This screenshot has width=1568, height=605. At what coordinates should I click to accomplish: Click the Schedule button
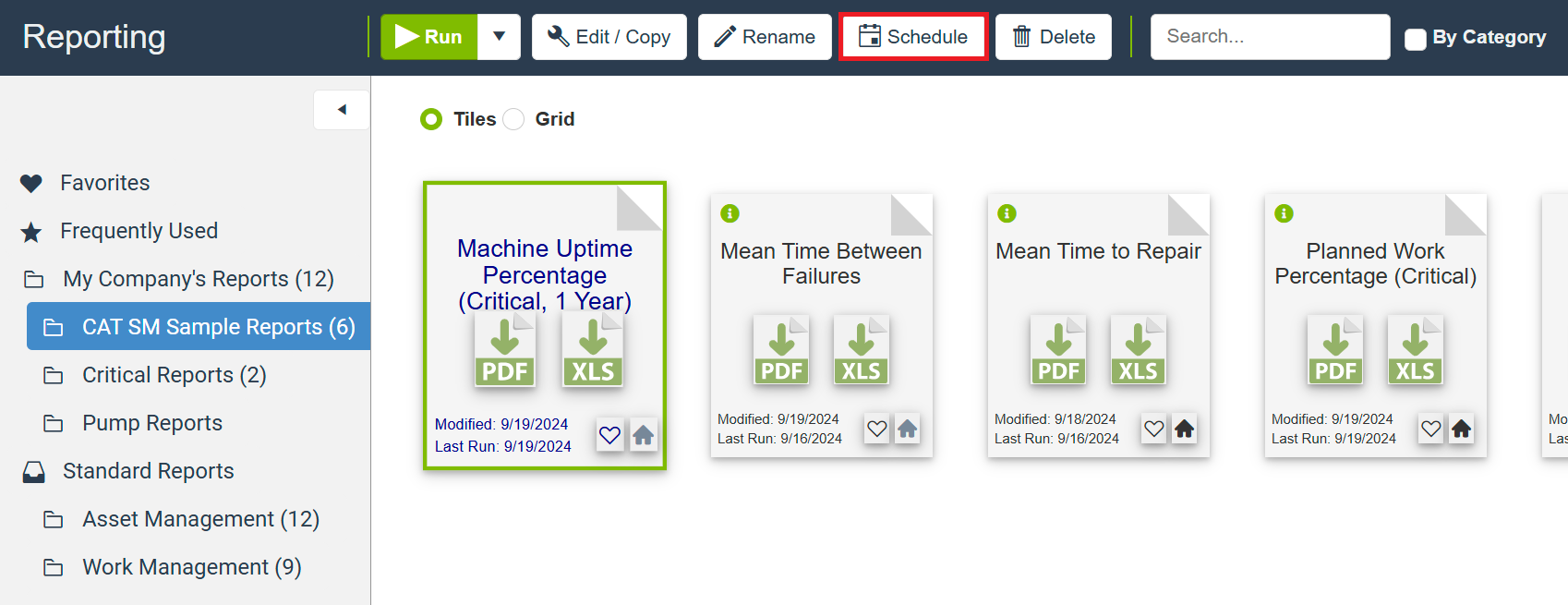913,37
